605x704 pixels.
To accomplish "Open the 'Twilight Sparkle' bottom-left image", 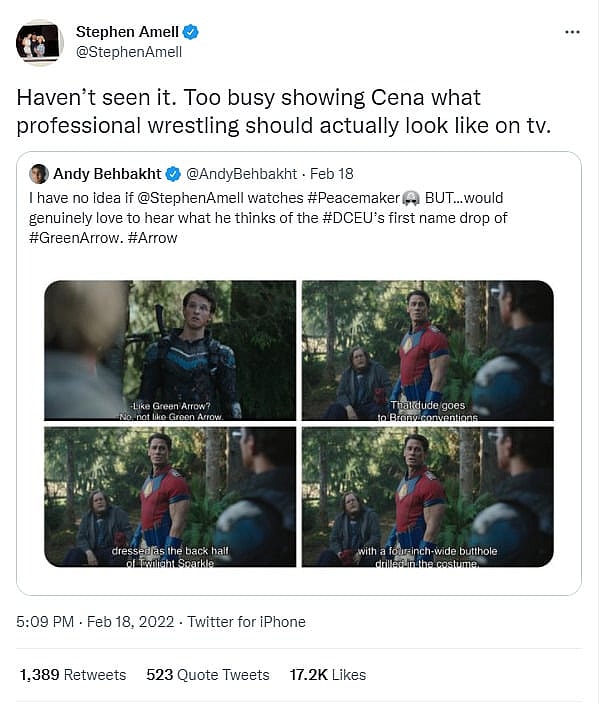I will point(170,497).
